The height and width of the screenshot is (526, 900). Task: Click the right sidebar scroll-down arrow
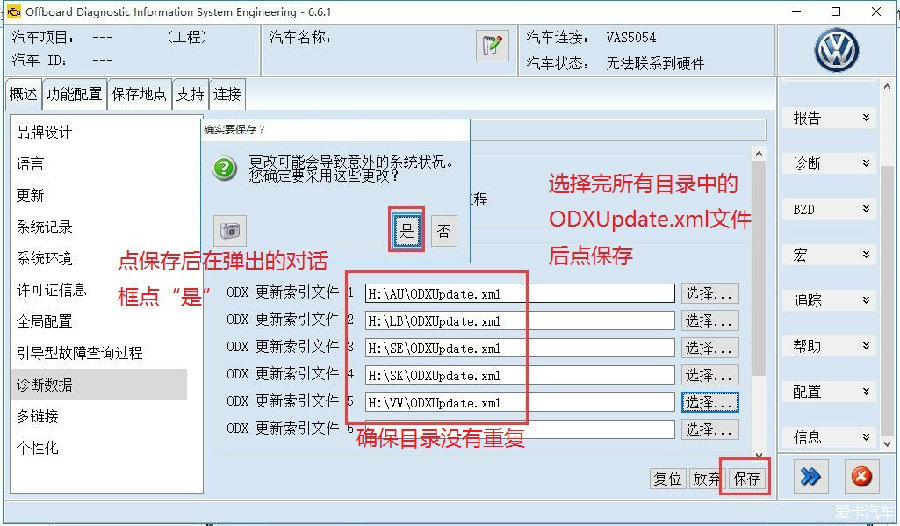coord(887,443)
